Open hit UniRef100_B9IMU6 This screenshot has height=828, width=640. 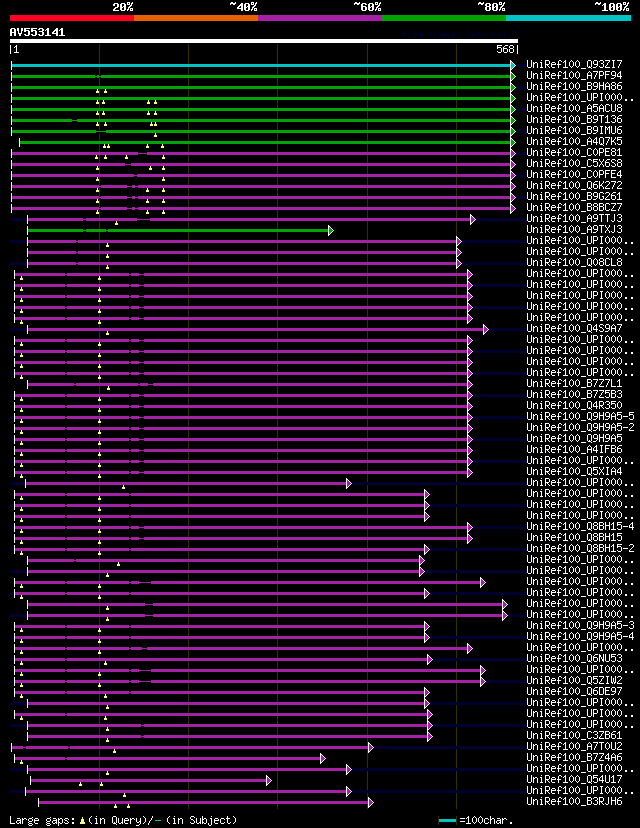coord(574,130)
